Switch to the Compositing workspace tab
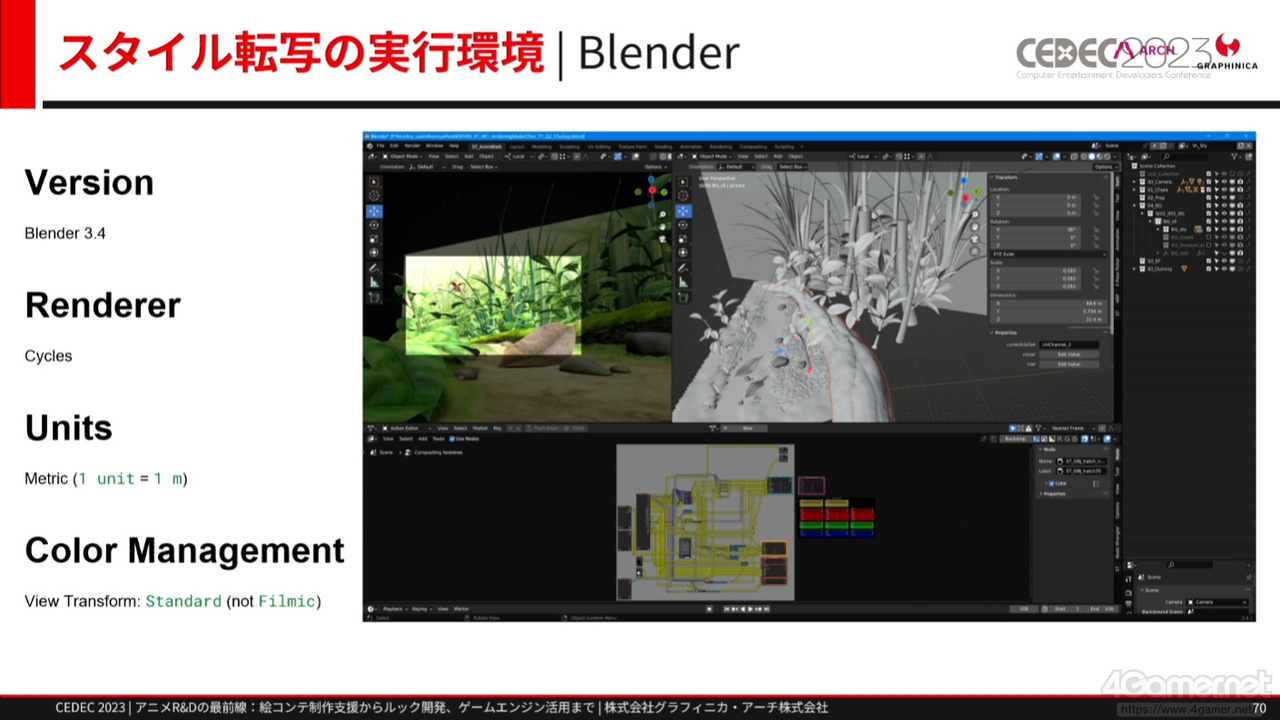The height and width of the screenshot is (720, 1280). pyautogui.click(x=753, y=147)
